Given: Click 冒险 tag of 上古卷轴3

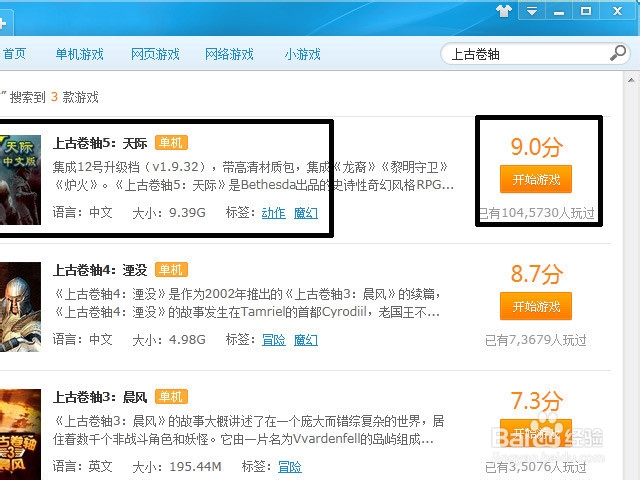Looking at the screenshot, I should click(x=289, y=467).
